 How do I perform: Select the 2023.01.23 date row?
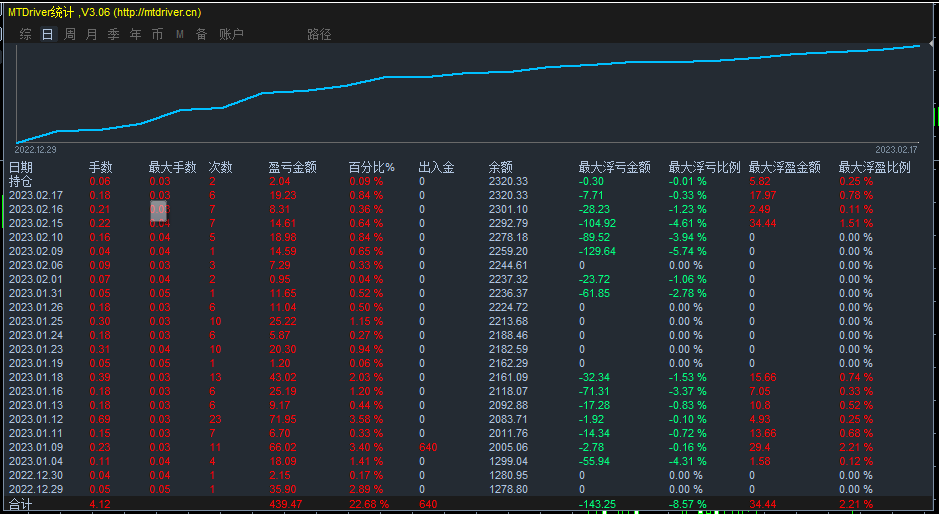[36, 349]
